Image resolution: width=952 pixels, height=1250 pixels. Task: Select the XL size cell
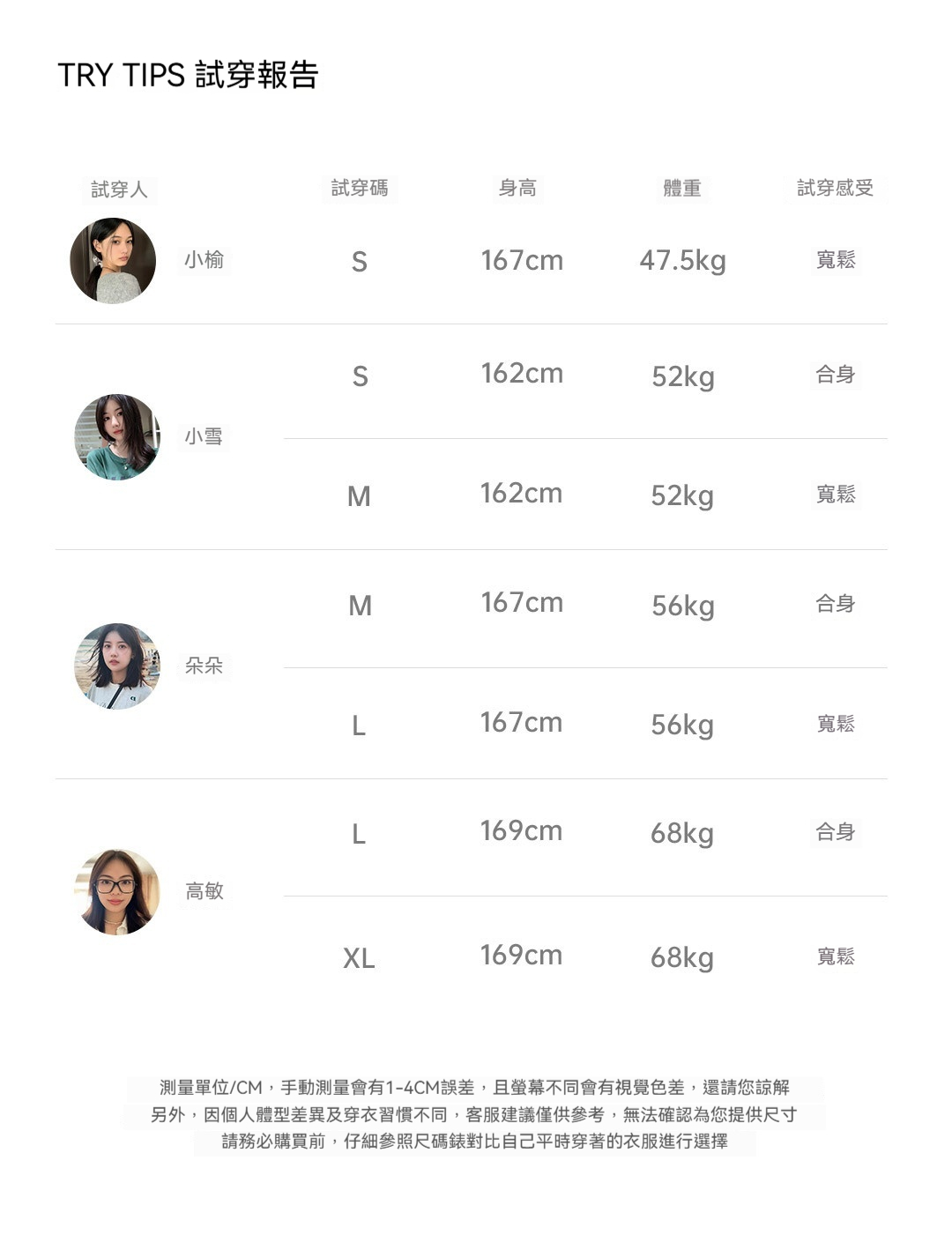coord(359,958)
